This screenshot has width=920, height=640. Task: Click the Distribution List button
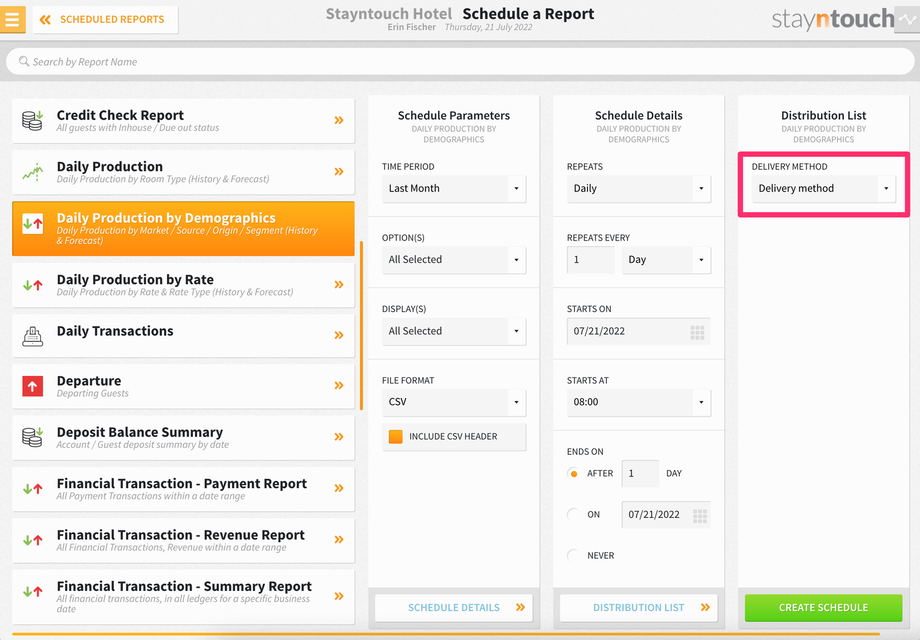(x=638, y=608)
